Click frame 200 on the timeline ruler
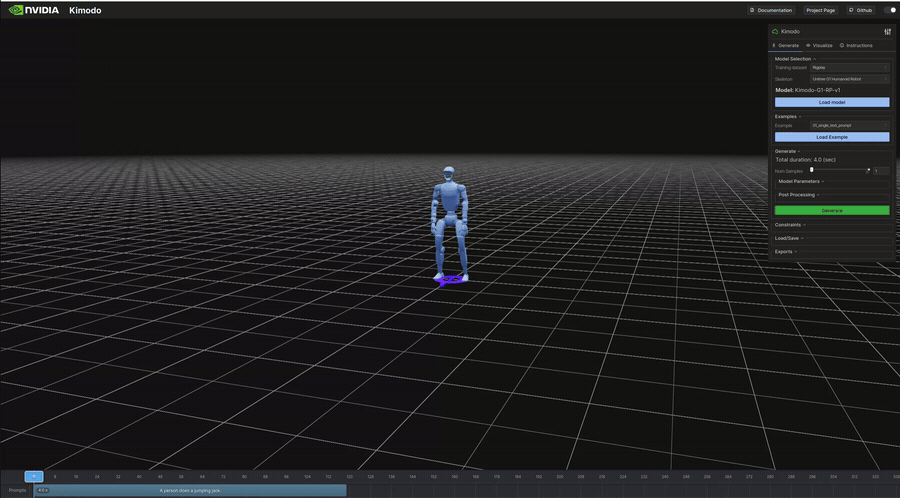The image size is (900, 498). pos(560,477)
